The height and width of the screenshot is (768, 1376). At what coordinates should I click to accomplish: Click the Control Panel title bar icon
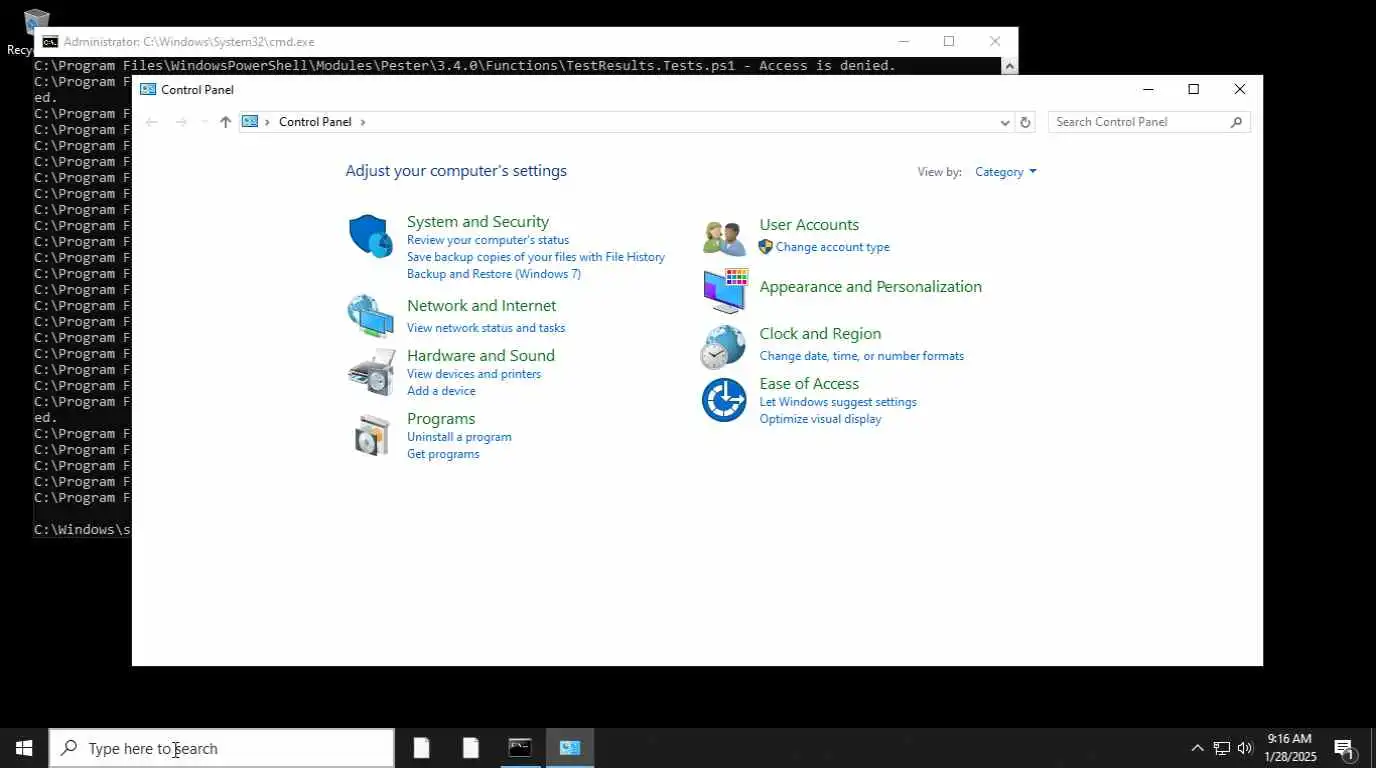(148, 89)
